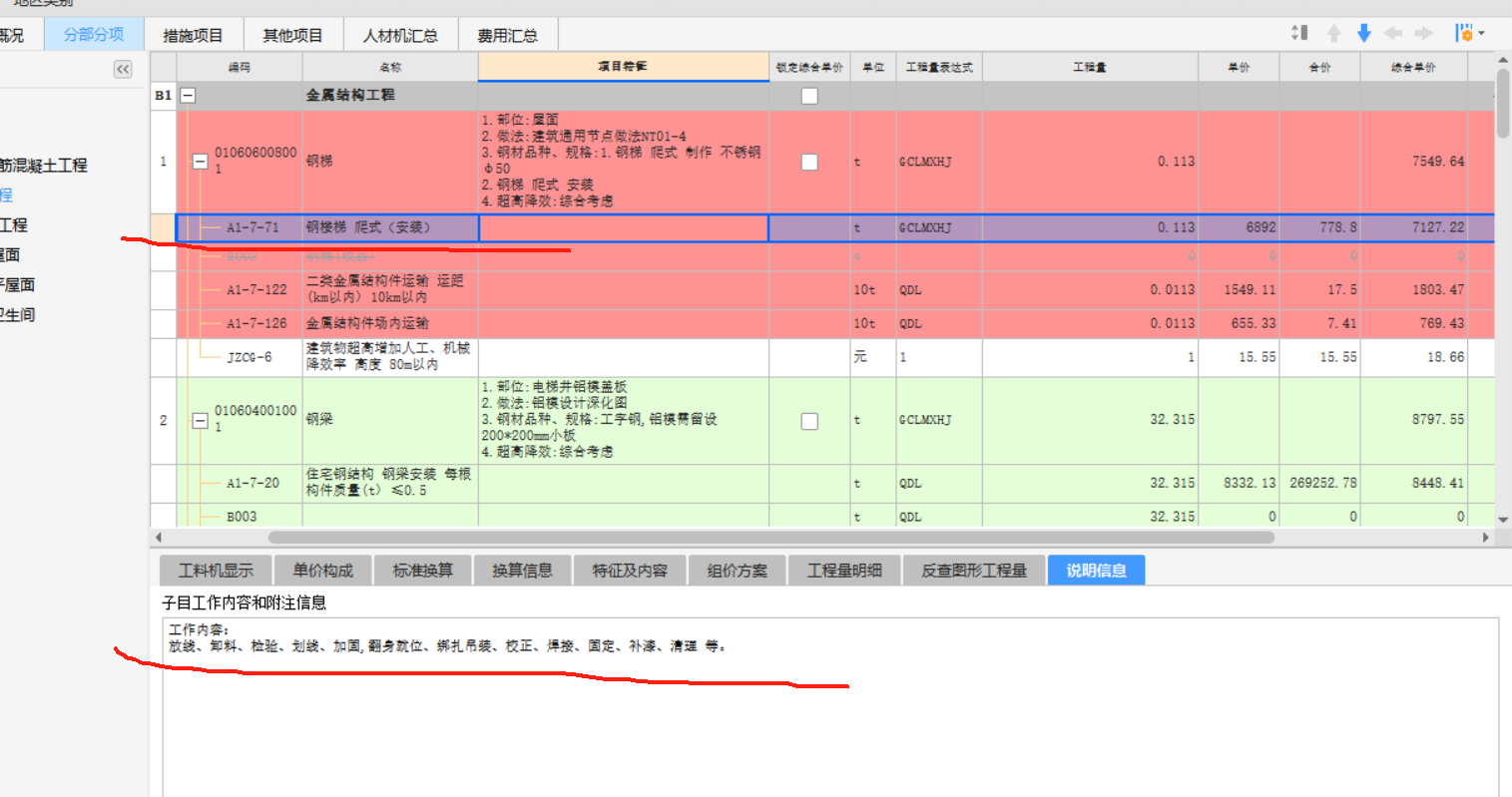Image resolution: width=1512 pixels, height=797 pixels.
Task: Select 卫生间 entry in left tree
Action: coord(18,315)
